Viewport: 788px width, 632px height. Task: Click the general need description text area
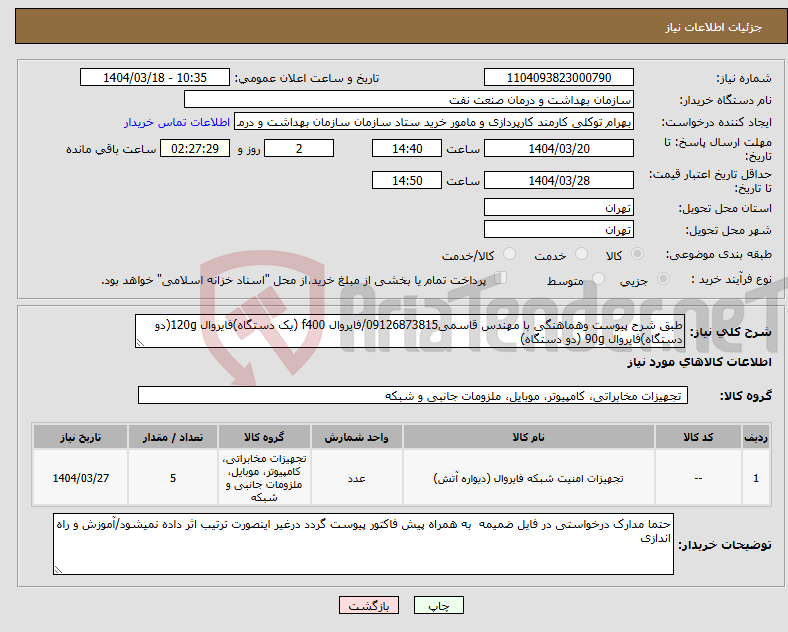point(410,331)
